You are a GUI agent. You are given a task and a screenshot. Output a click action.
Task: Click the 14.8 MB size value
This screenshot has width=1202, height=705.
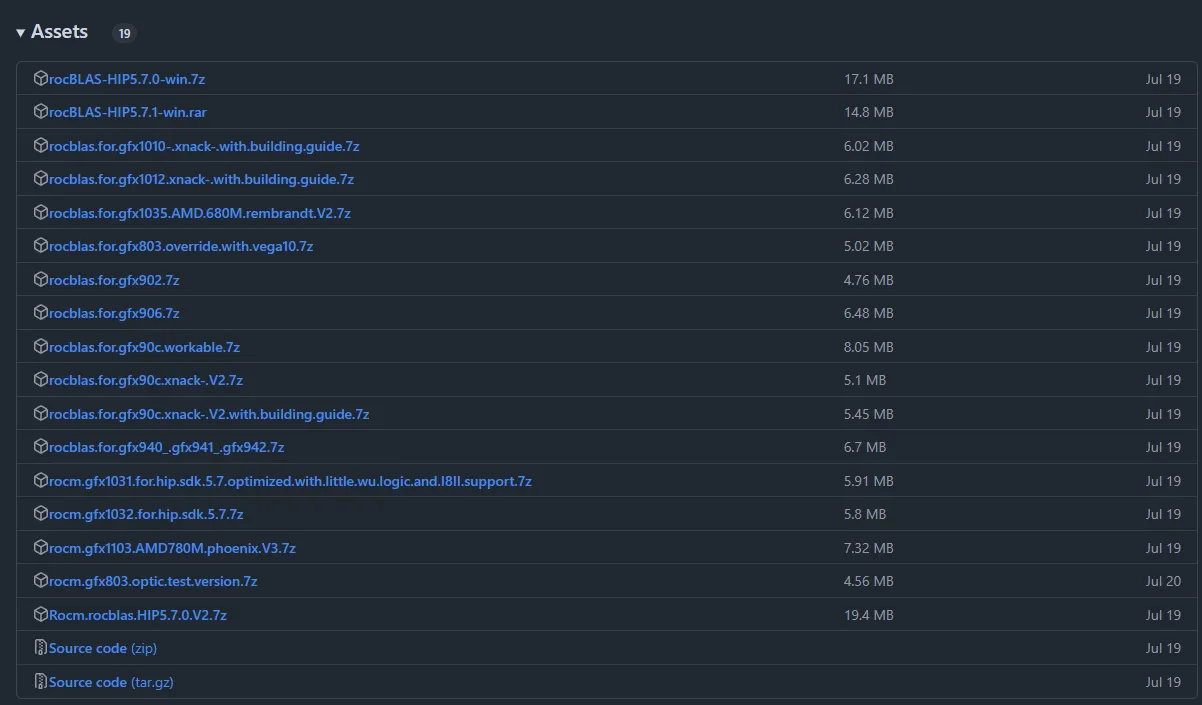869,112
